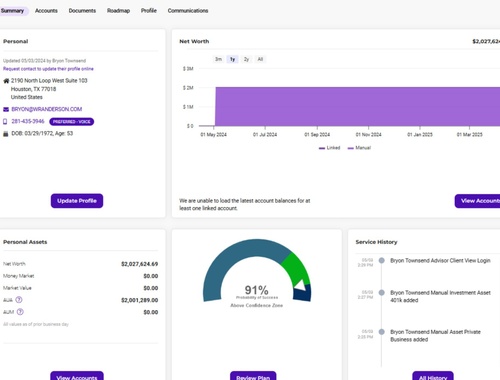Image resolution: width=500 pixels, height=380 pixels.
Task: Click the All History button
Action: (x=433, y=376)
